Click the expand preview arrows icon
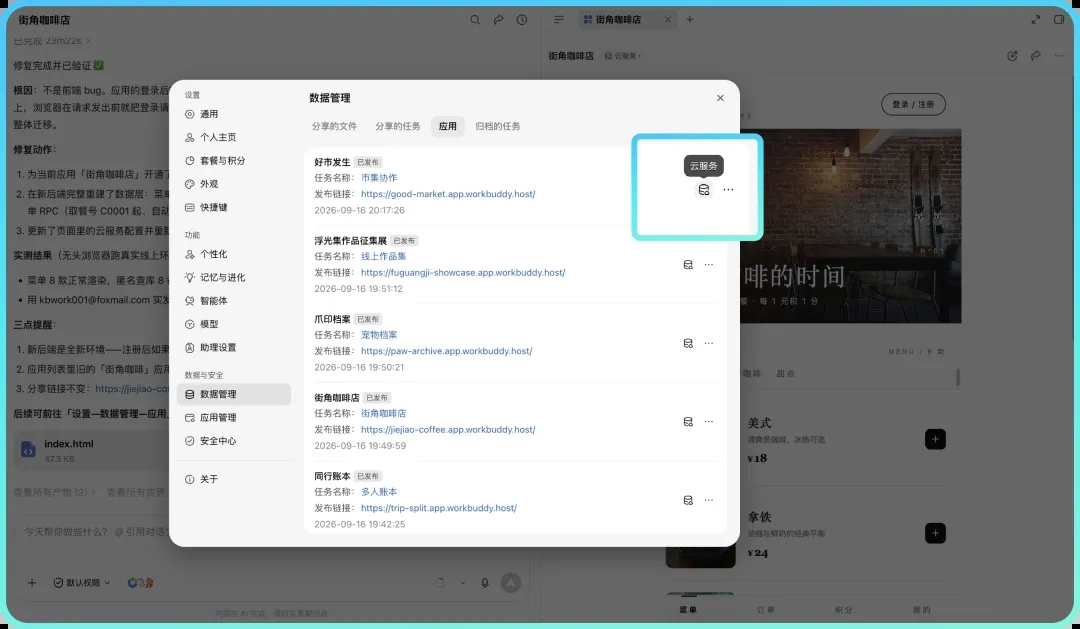Image resolution: width=1080 pixels, height=629 pixels. click(x=1035, y=19)
